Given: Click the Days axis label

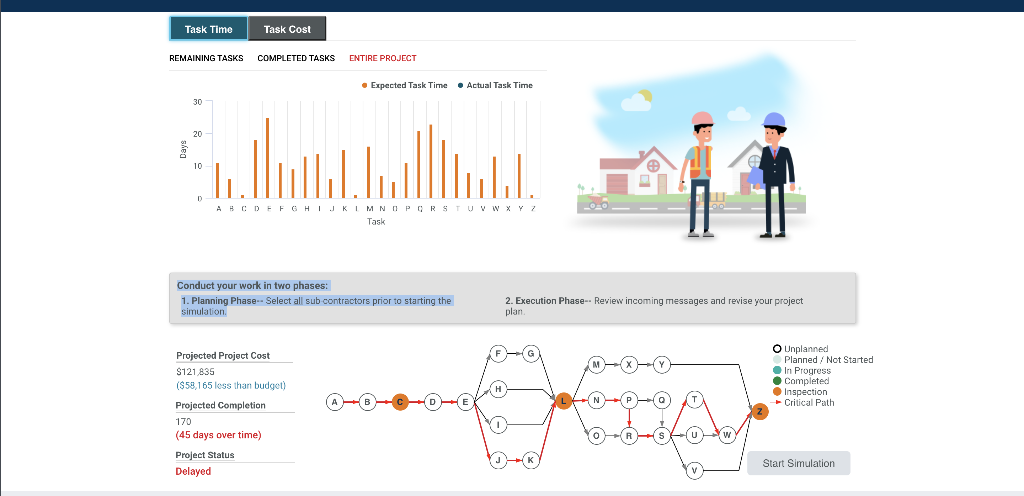Looking at the screenshot, I should click(184, 150).
